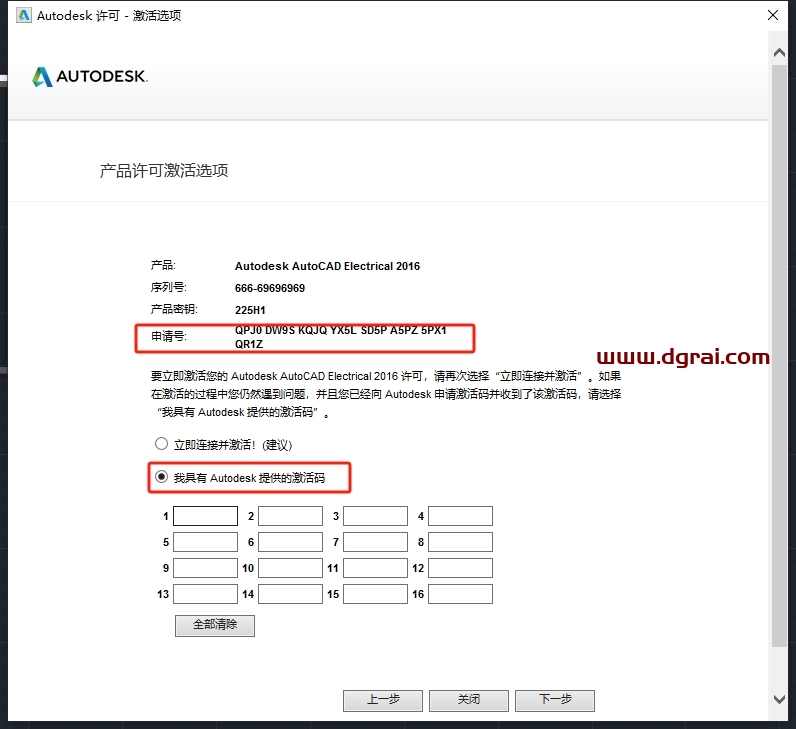Click the serial number 666-69696969
Image resolution: width=796 pixels, height=729 pixels.
(x=270, y=288)
